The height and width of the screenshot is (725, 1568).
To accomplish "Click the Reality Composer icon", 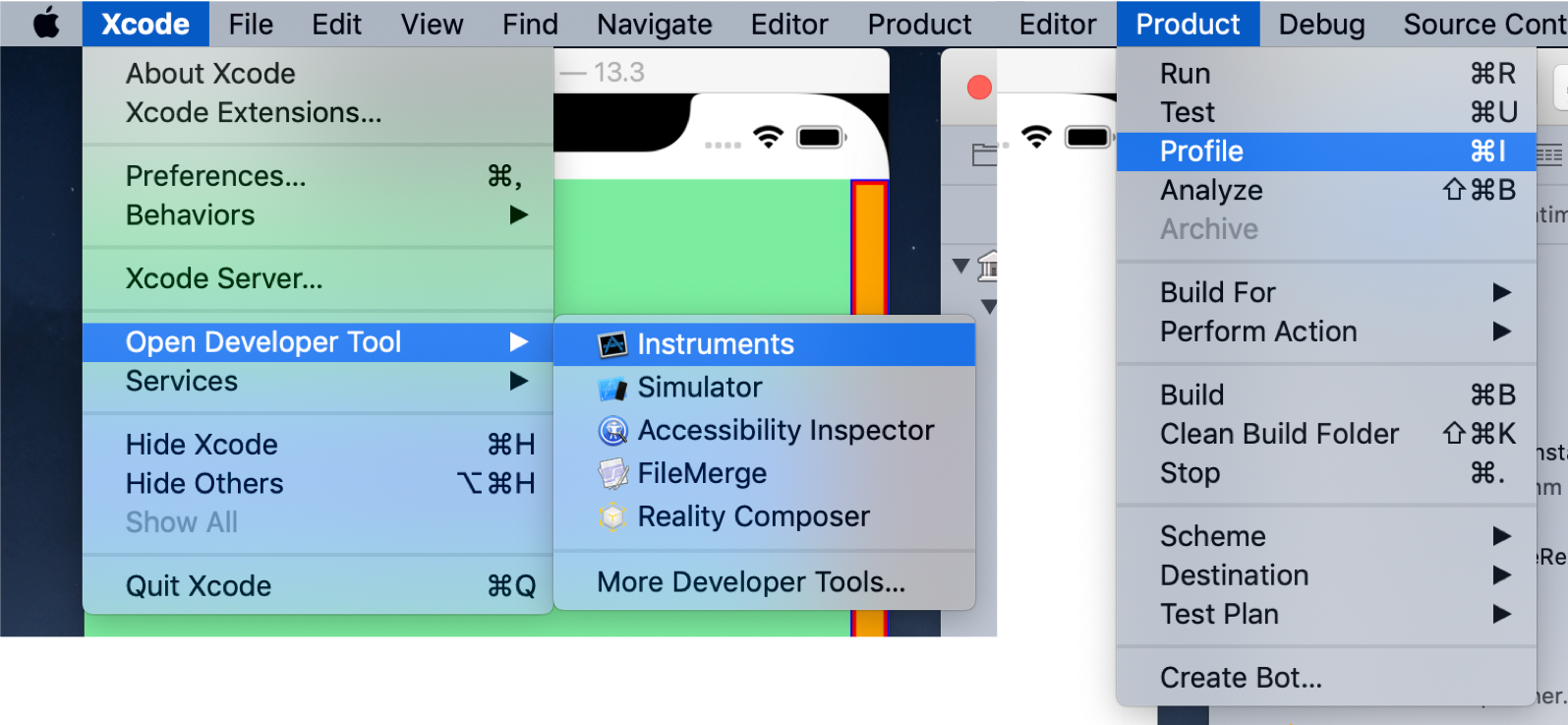I will pos(612,516).
